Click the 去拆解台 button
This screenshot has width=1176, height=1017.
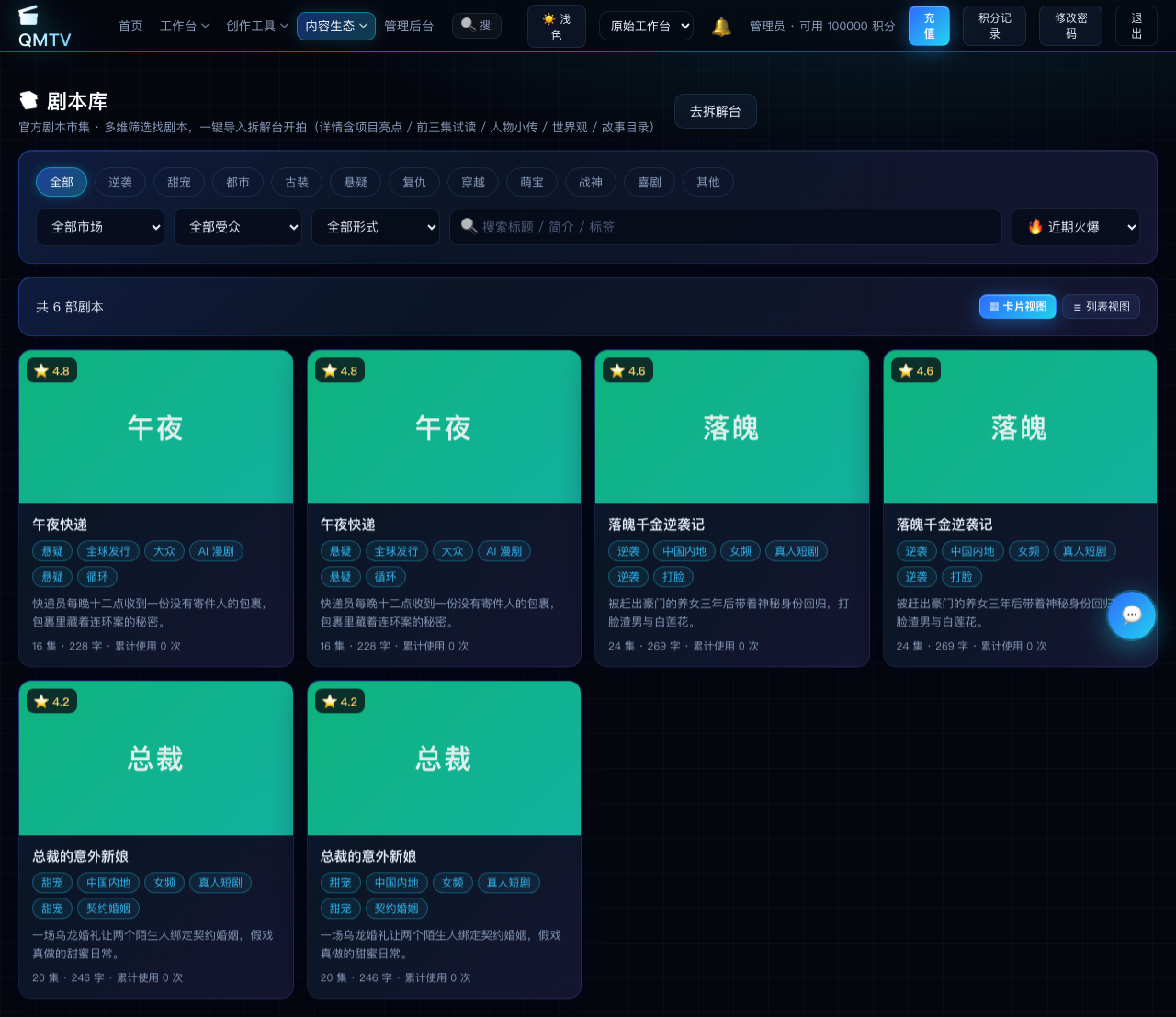tap(716, 111)
